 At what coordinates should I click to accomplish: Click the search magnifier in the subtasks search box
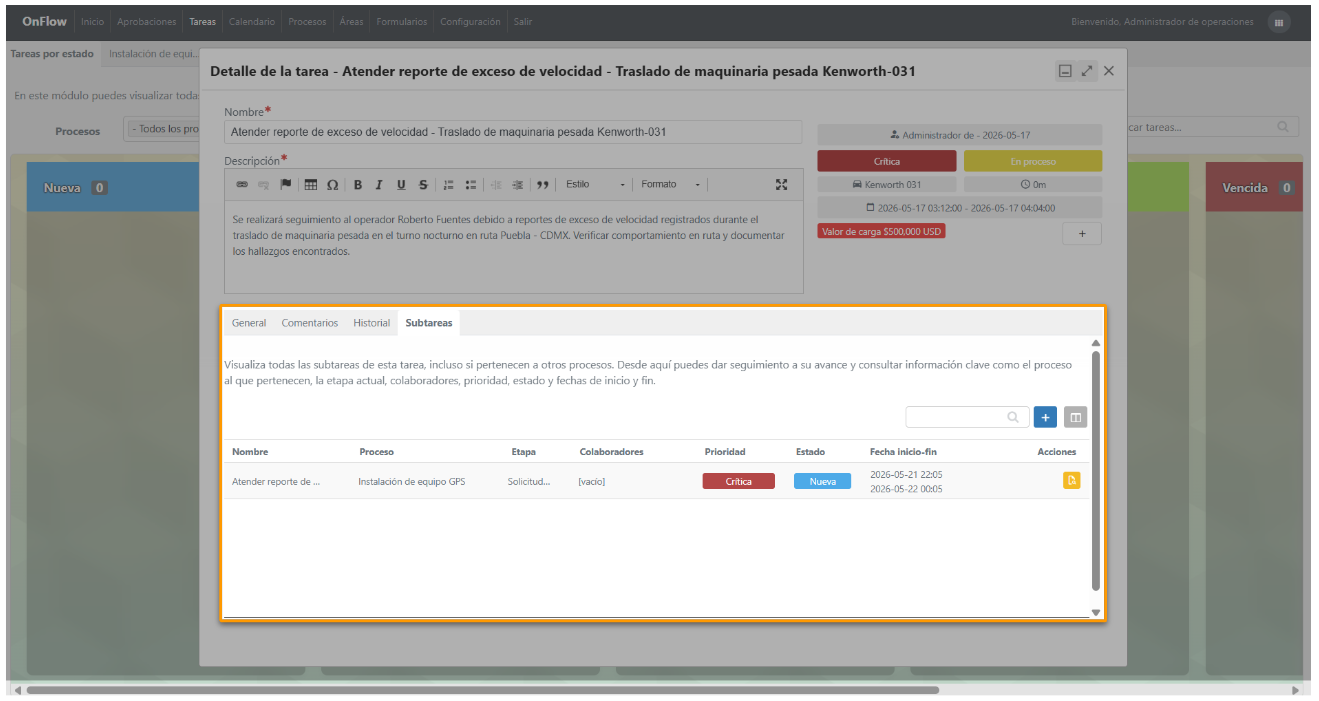click(1013, 417)
